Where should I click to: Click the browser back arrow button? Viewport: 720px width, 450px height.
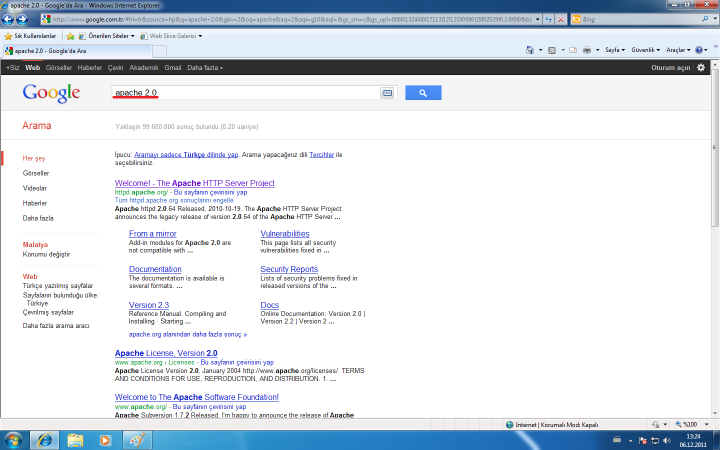[x=12, y=20]
